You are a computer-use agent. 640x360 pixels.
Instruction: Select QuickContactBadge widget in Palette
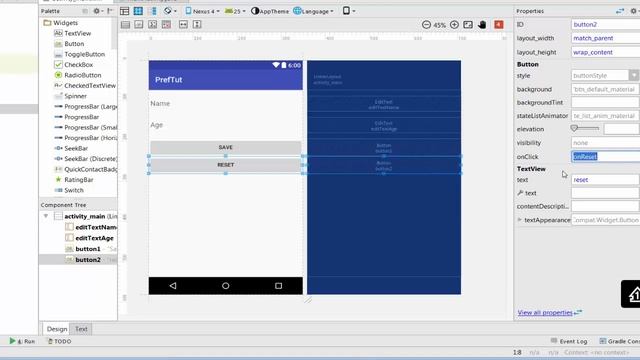[x=85, y=169]
